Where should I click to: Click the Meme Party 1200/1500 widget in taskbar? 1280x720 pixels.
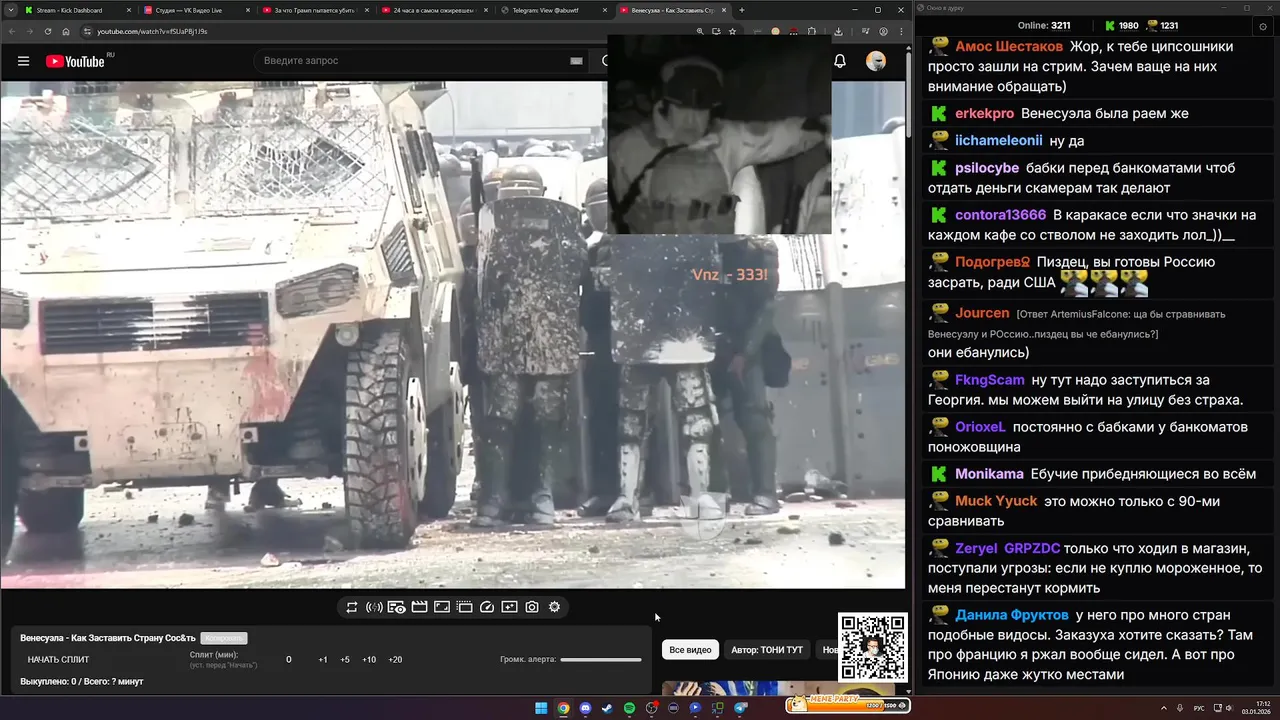point(847,704)
